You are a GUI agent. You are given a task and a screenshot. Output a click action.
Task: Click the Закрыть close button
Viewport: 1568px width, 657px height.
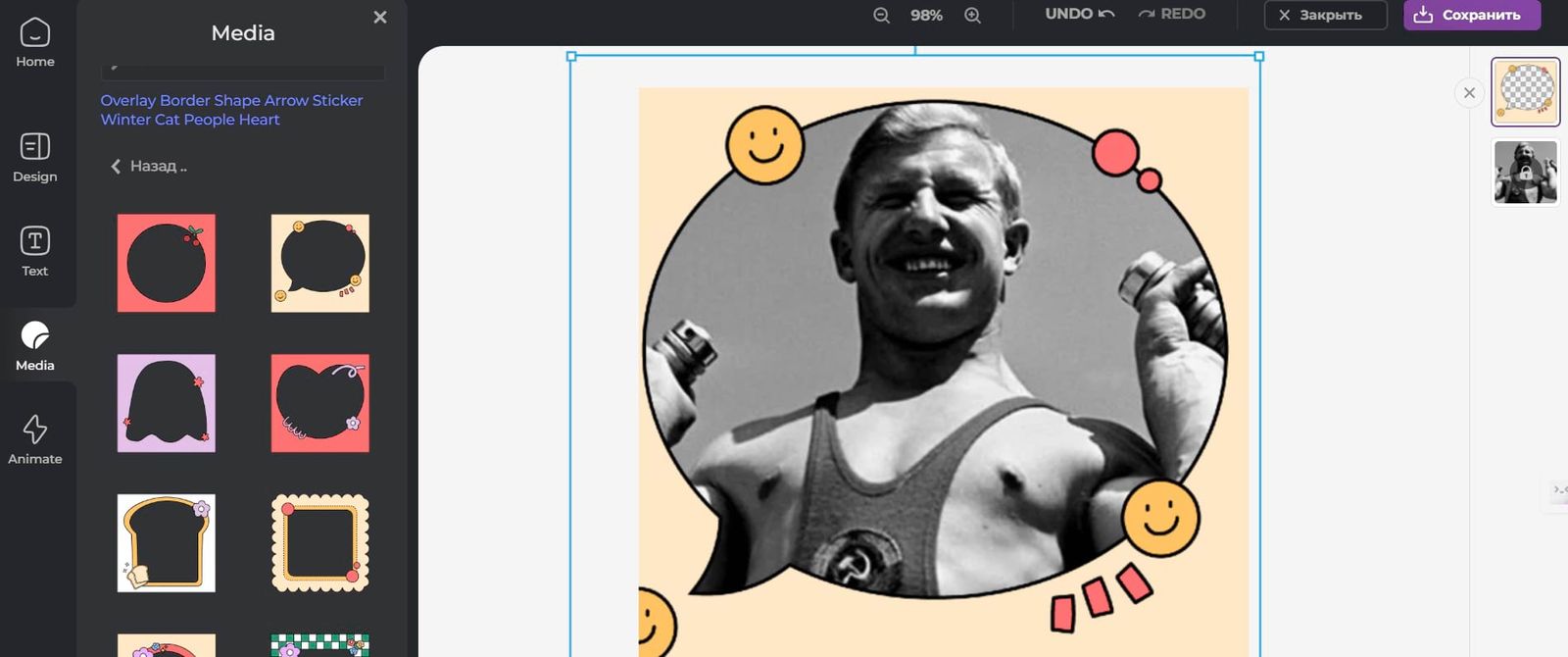1325,15
